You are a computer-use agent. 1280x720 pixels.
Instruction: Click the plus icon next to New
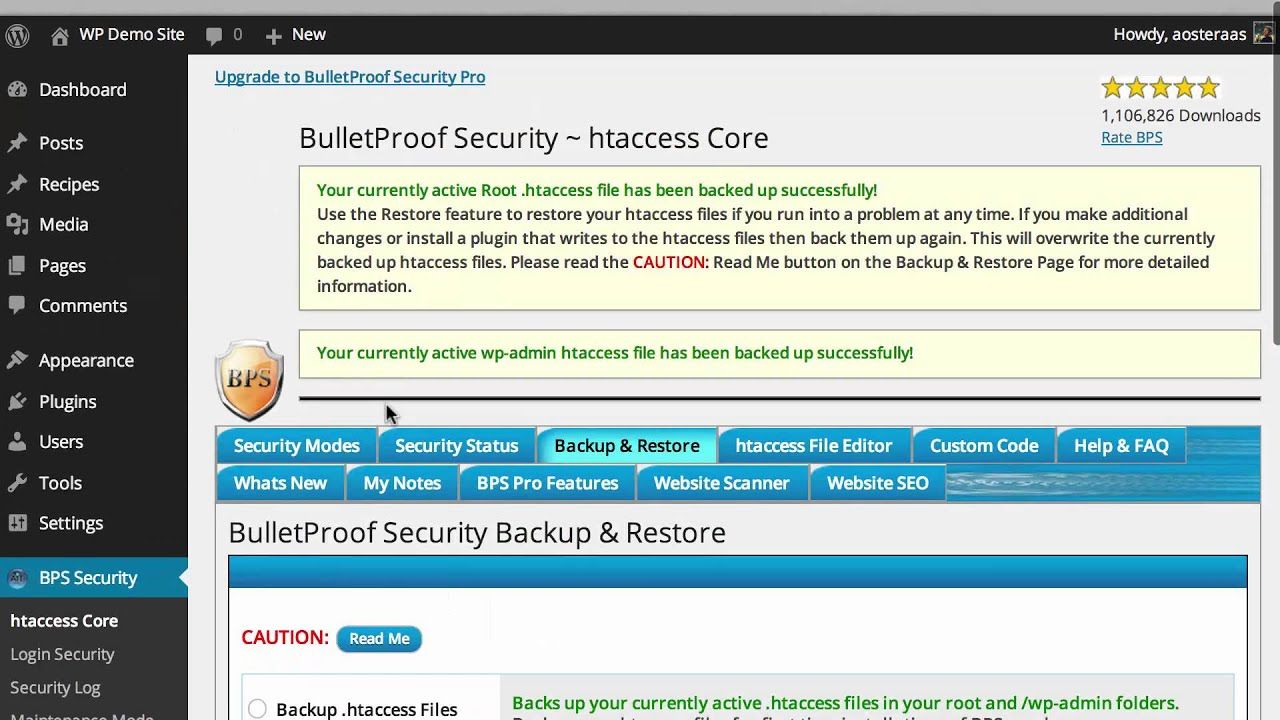273,36
